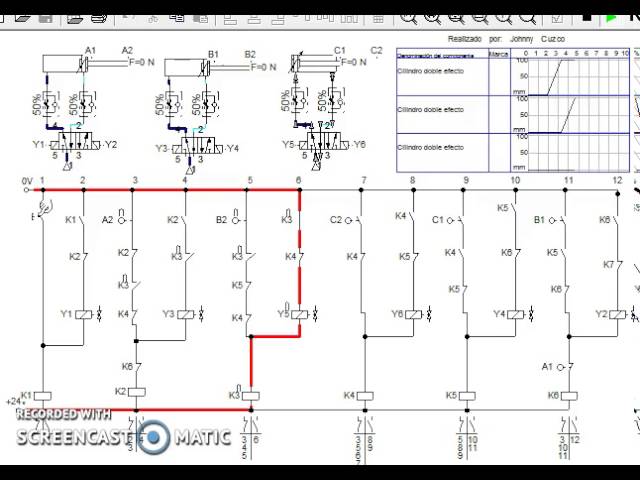Screen dimensions: 640x480
Task: Click the F=0 N label on cylinder A
Action: 142,62
